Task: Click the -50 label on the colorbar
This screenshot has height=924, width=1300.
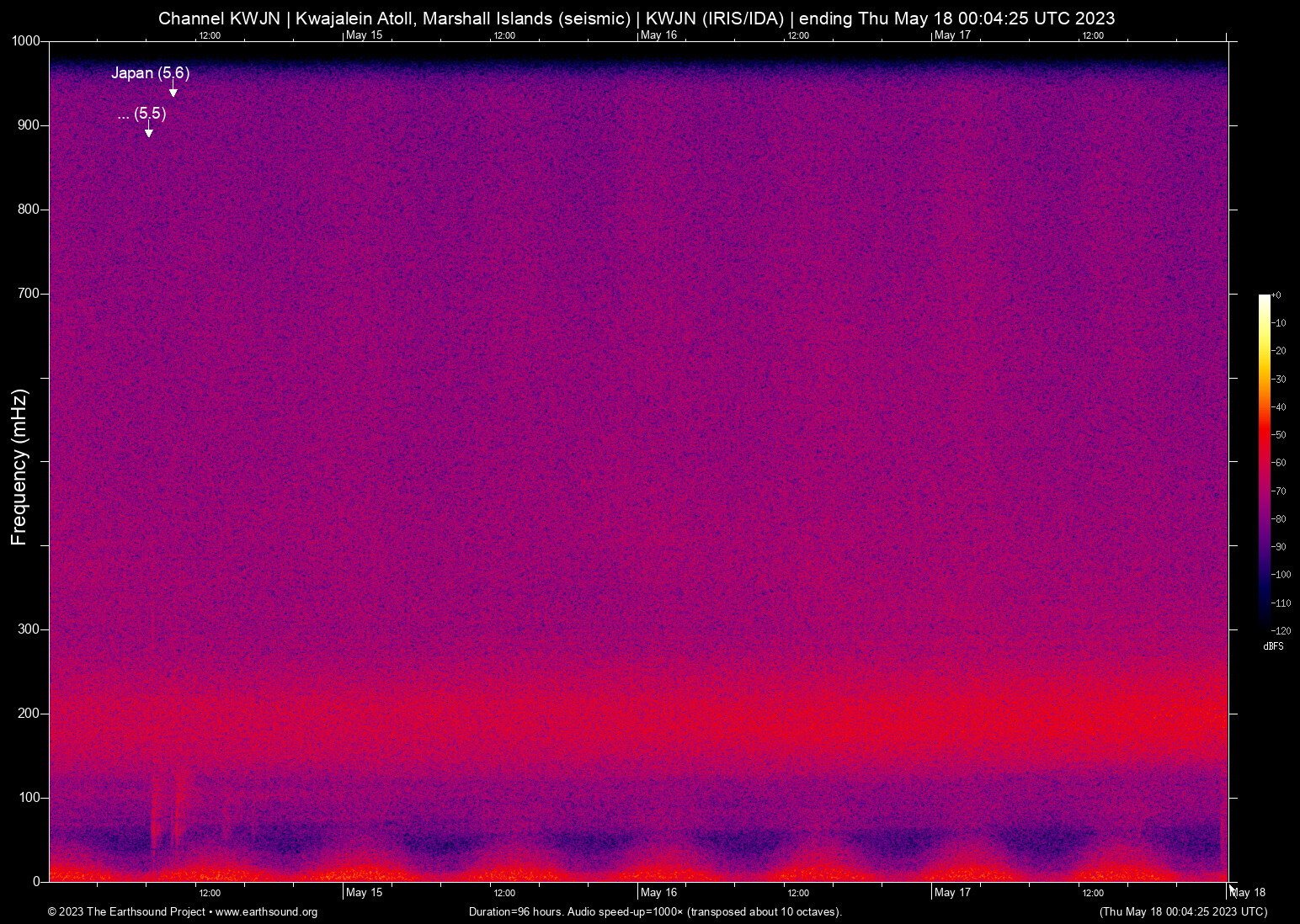Action: (x=1280, y=435)
